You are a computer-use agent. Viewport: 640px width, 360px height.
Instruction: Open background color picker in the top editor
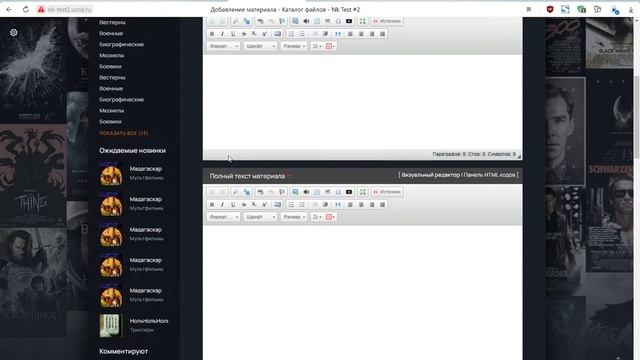pyautogui.click(x=331, y=46)
